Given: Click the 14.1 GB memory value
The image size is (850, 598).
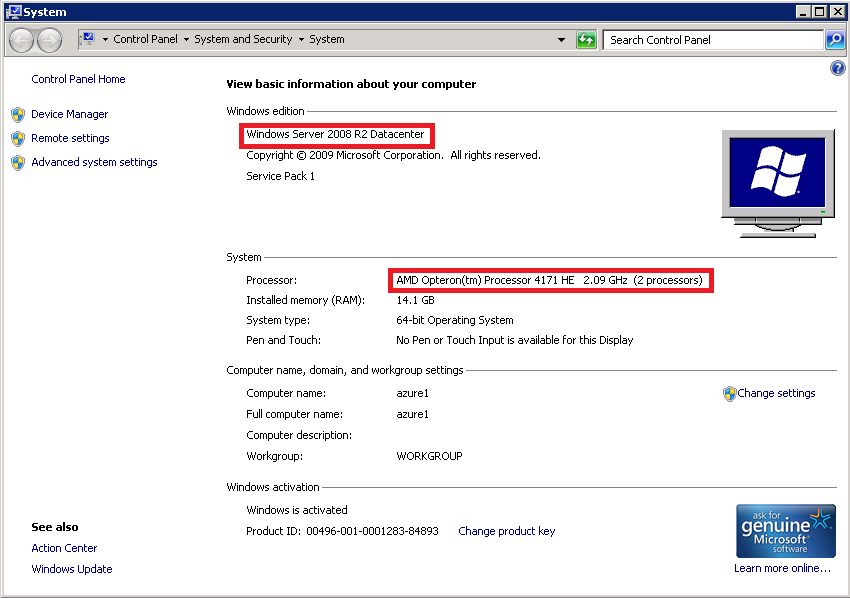Looking at the screenshot, I should point(415,300).
